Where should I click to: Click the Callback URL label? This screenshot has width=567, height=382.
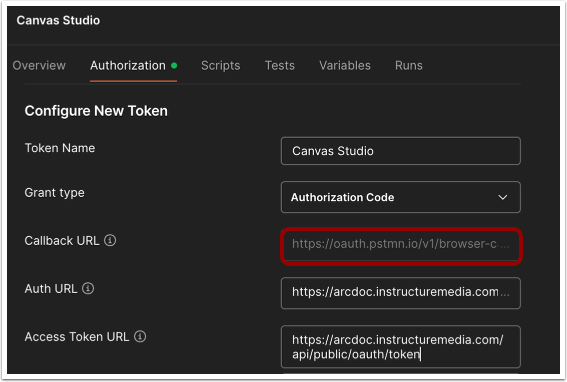click(x=62, y=241)
